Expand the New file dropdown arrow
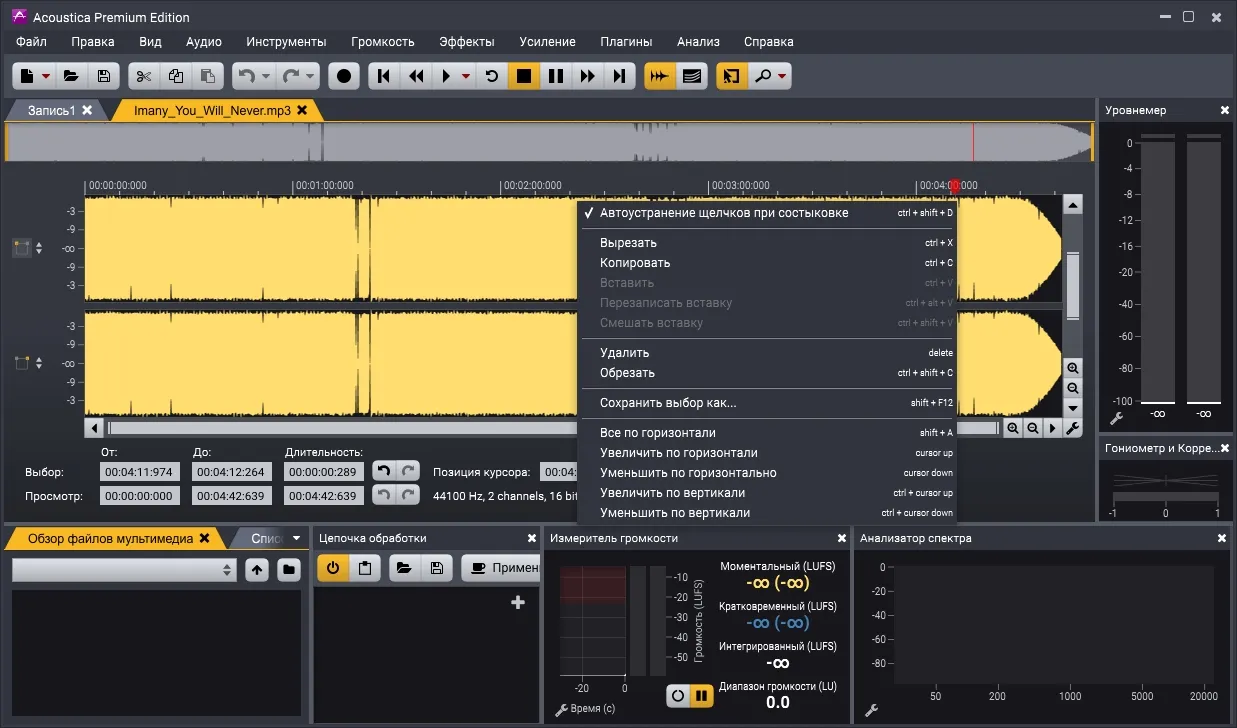 click(46, 77)
